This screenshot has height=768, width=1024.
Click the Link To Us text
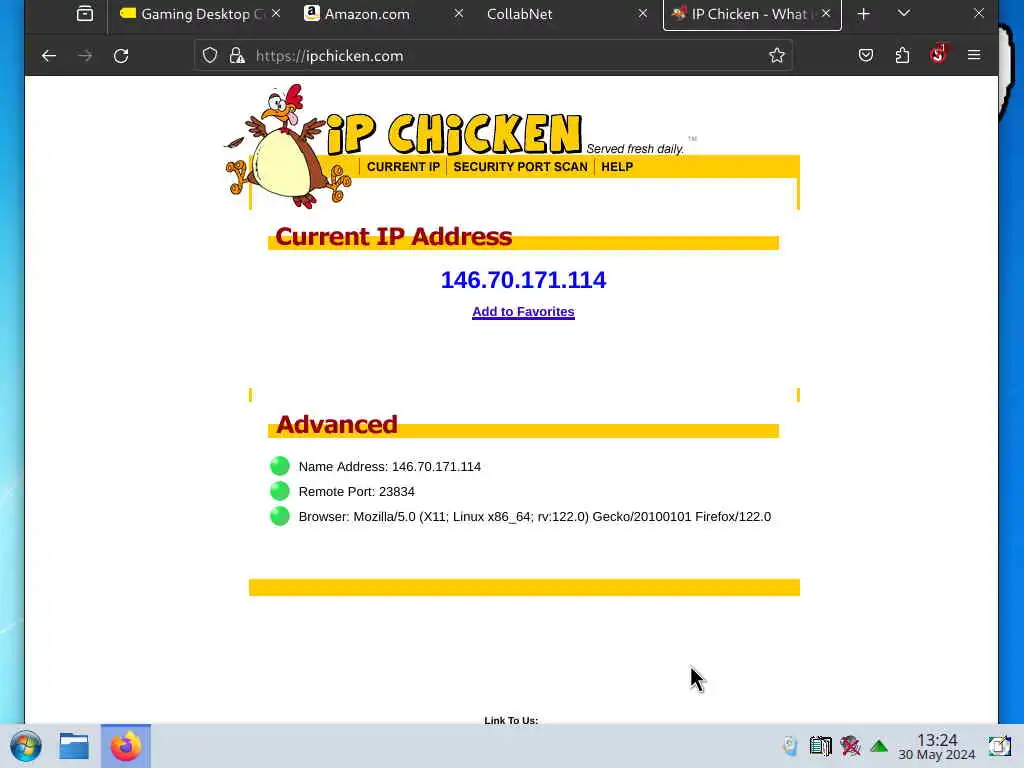(x=511, y=720)
